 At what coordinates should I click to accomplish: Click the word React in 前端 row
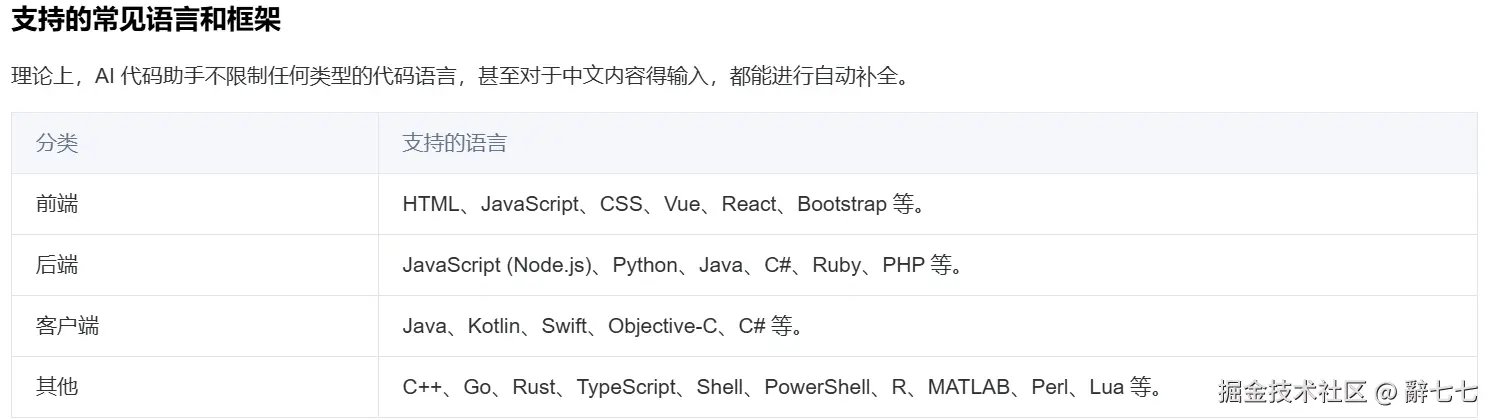pyautogui.click(x=748, y=204)
